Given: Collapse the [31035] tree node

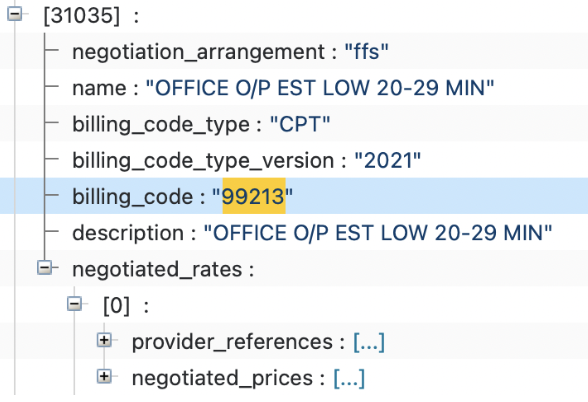Looking at the screenshot, I should pyautogui.click(x=15, y=14).
